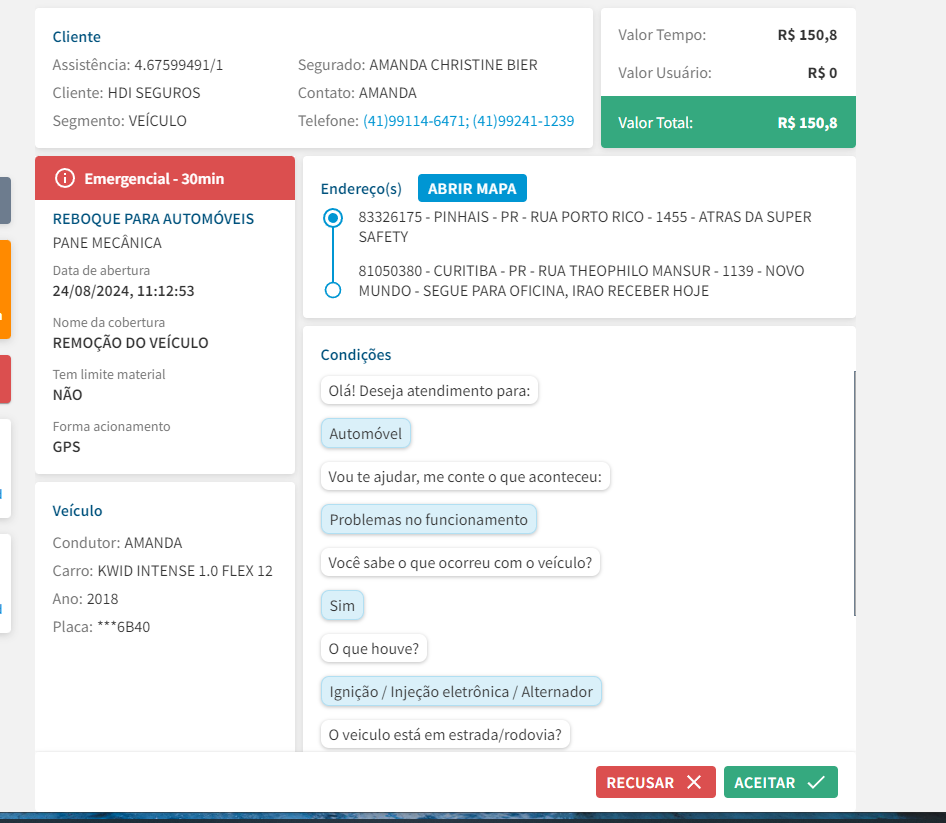Click Contato value AMANDA
Image resolution: width=946 pixels, height=823 pixels.
click(387, 93)
